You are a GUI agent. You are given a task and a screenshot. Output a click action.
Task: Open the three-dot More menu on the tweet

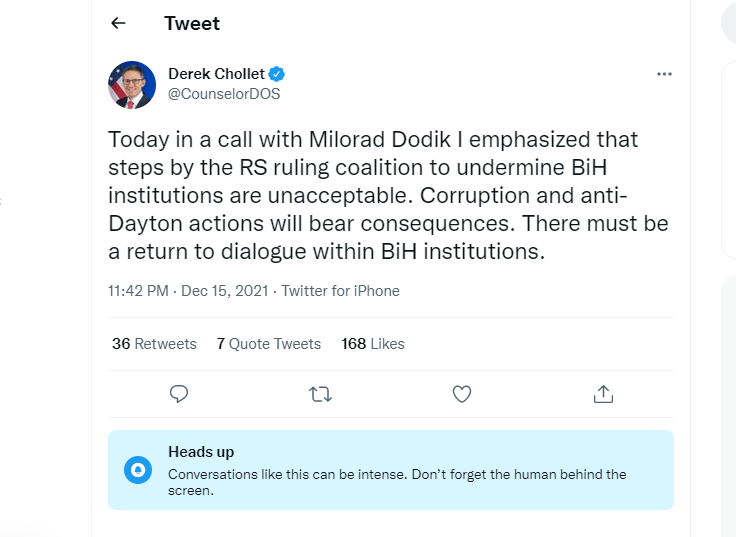tap(664, 74)
